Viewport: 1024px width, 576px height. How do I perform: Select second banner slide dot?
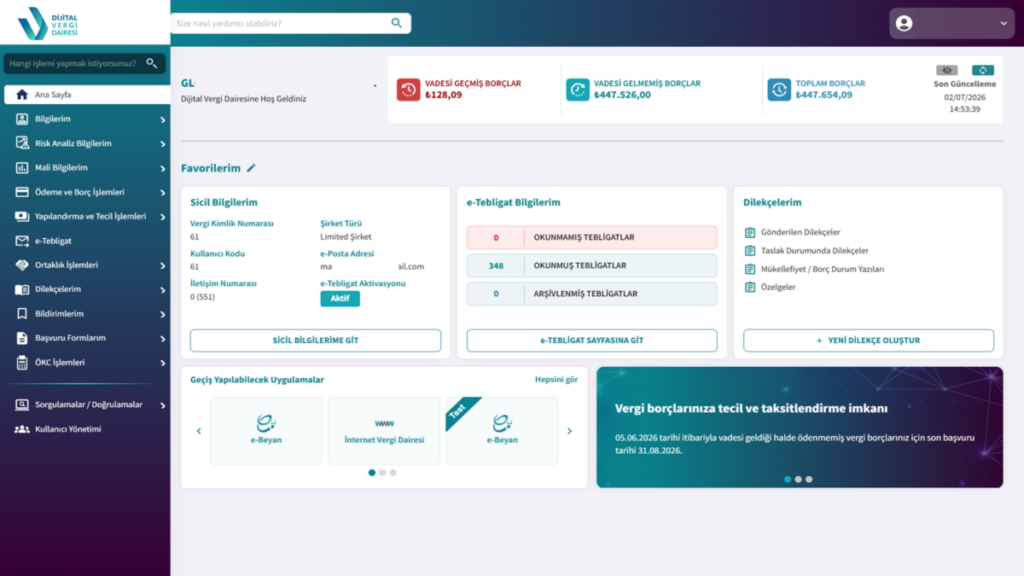click(x=798, y=479)
